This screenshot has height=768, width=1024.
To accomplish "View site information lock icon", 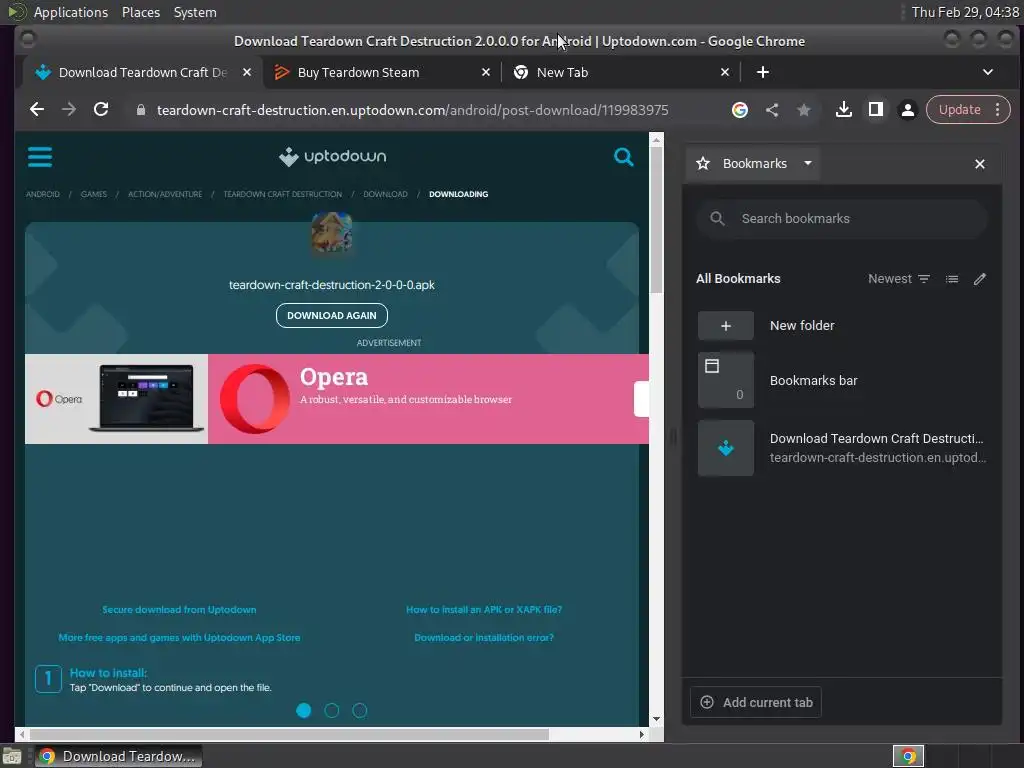I will [140, 110].
